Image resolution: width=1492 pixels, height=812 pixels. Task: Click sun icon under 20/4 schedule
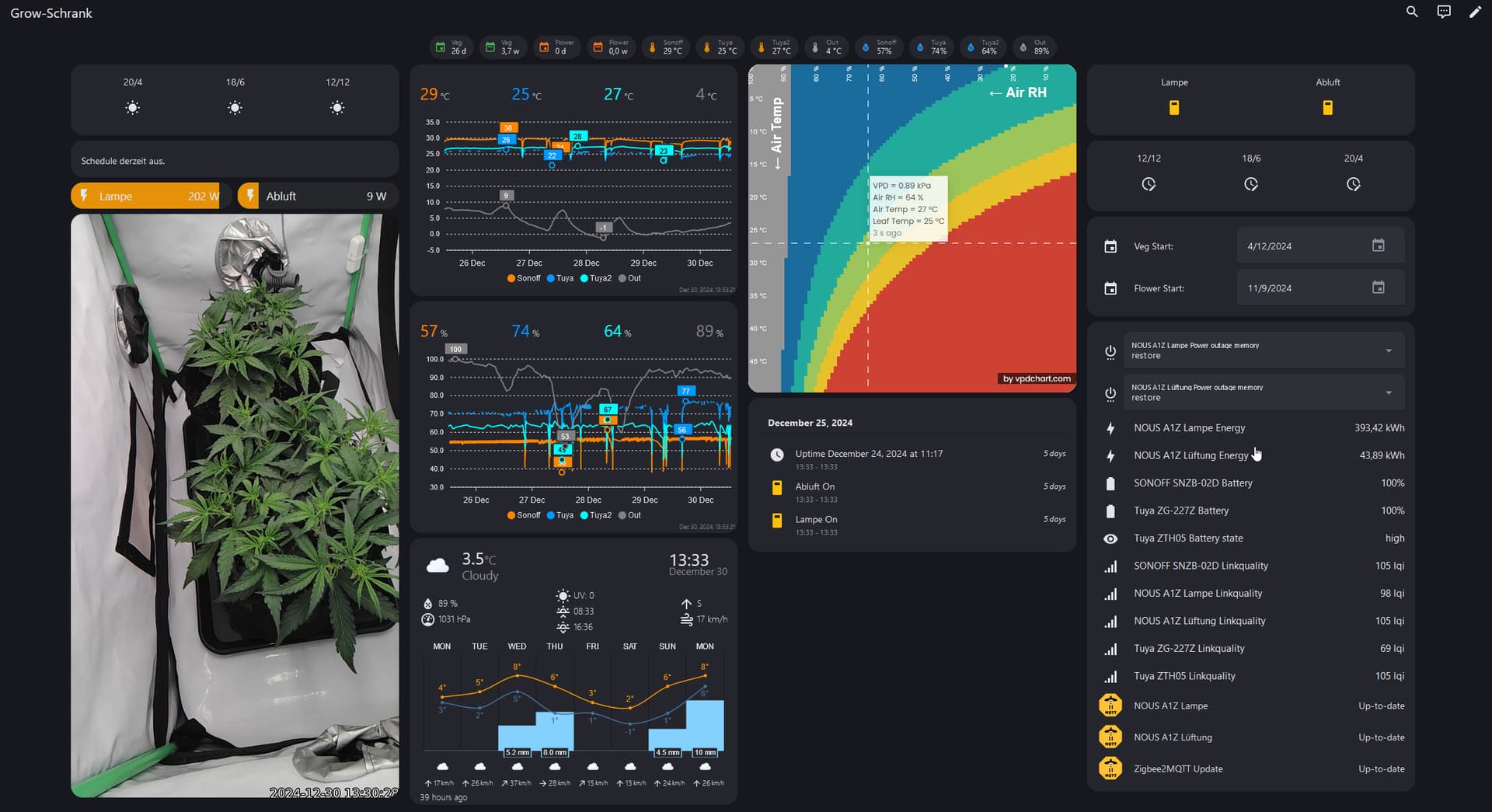133,108
